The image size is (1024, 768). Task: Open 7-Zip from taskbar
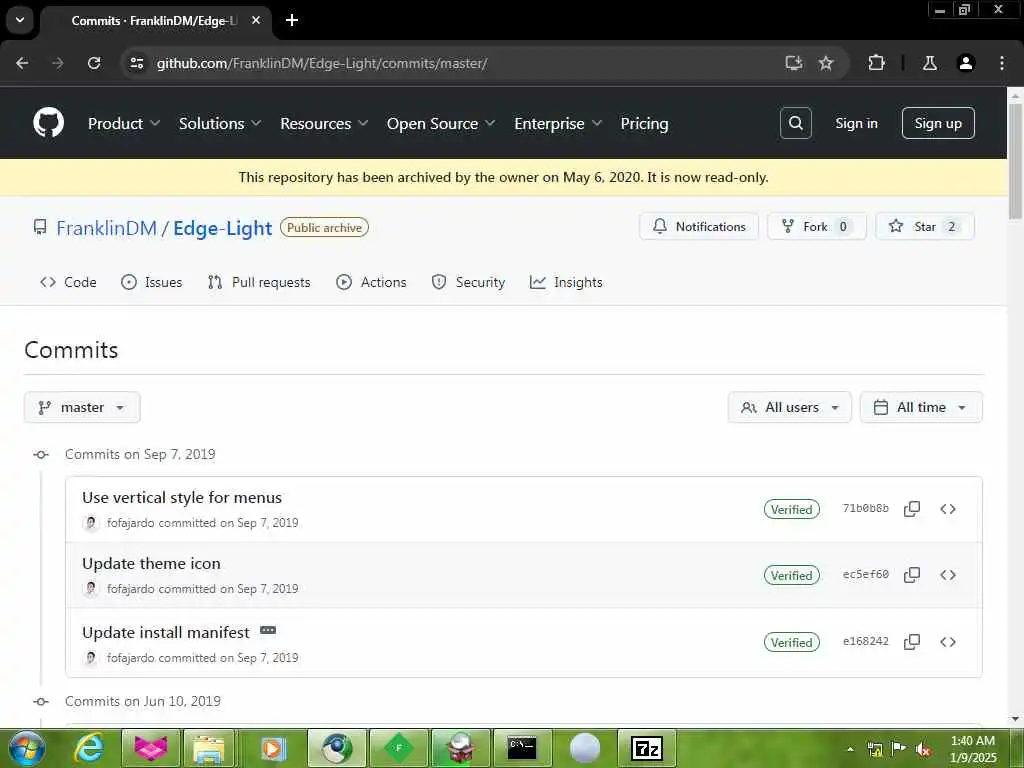(647, 748)
